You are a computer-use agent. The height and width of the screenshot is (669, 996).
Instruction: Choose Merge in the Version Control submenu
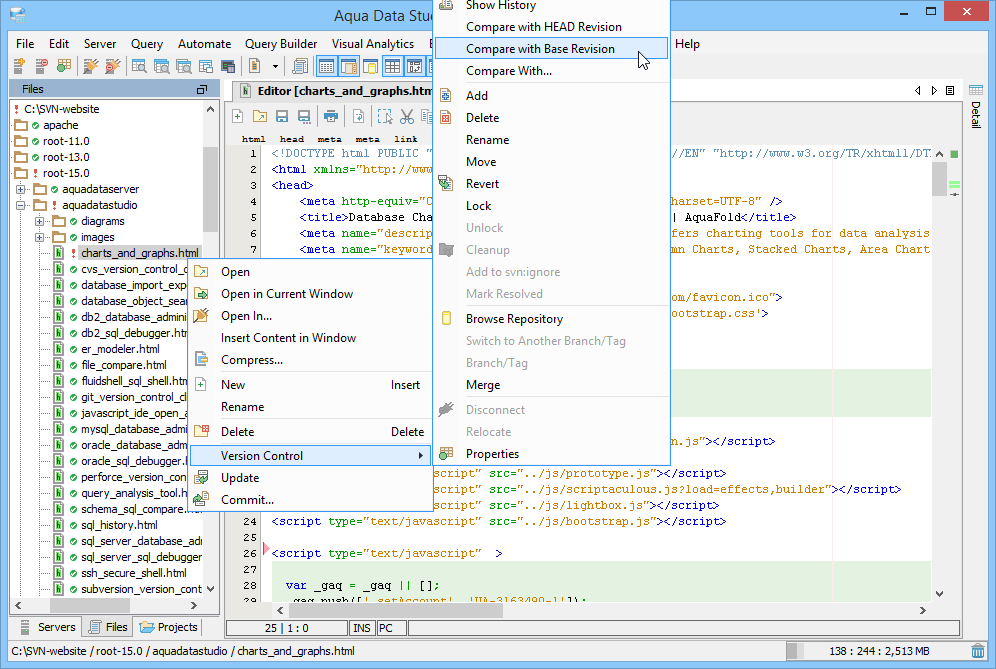click(x=551, y=385)
